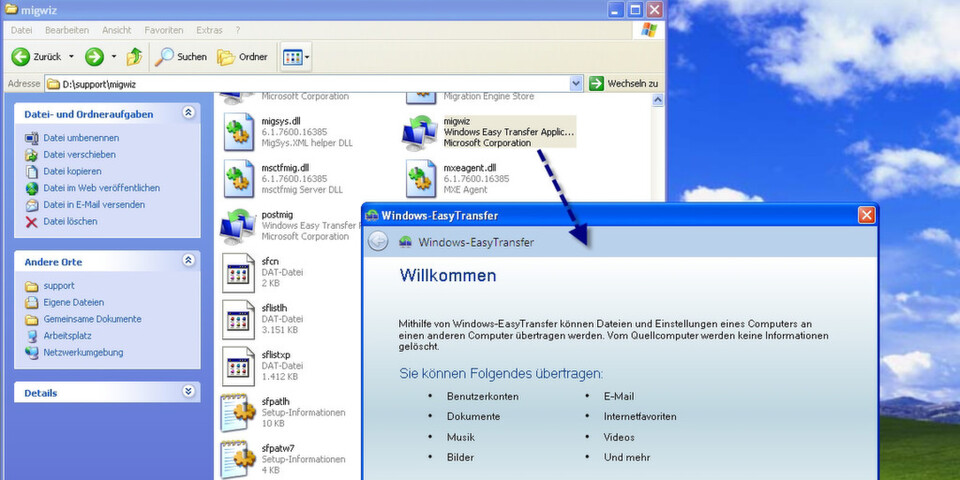Click Datei löschen link

70,221
